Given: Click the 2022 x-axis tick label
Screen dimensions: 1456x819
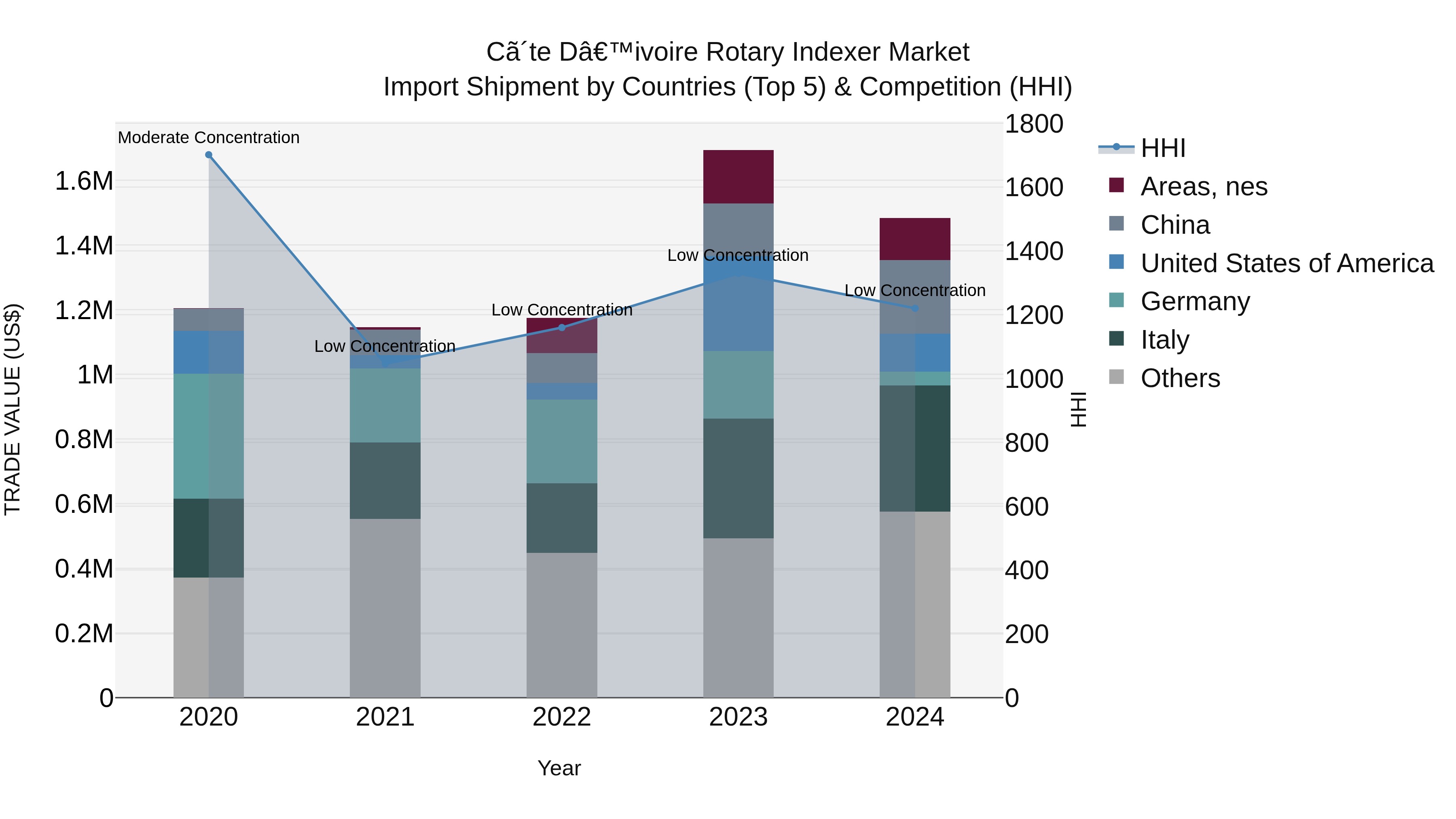Looking at the screenshot, I should click(562, 717).
